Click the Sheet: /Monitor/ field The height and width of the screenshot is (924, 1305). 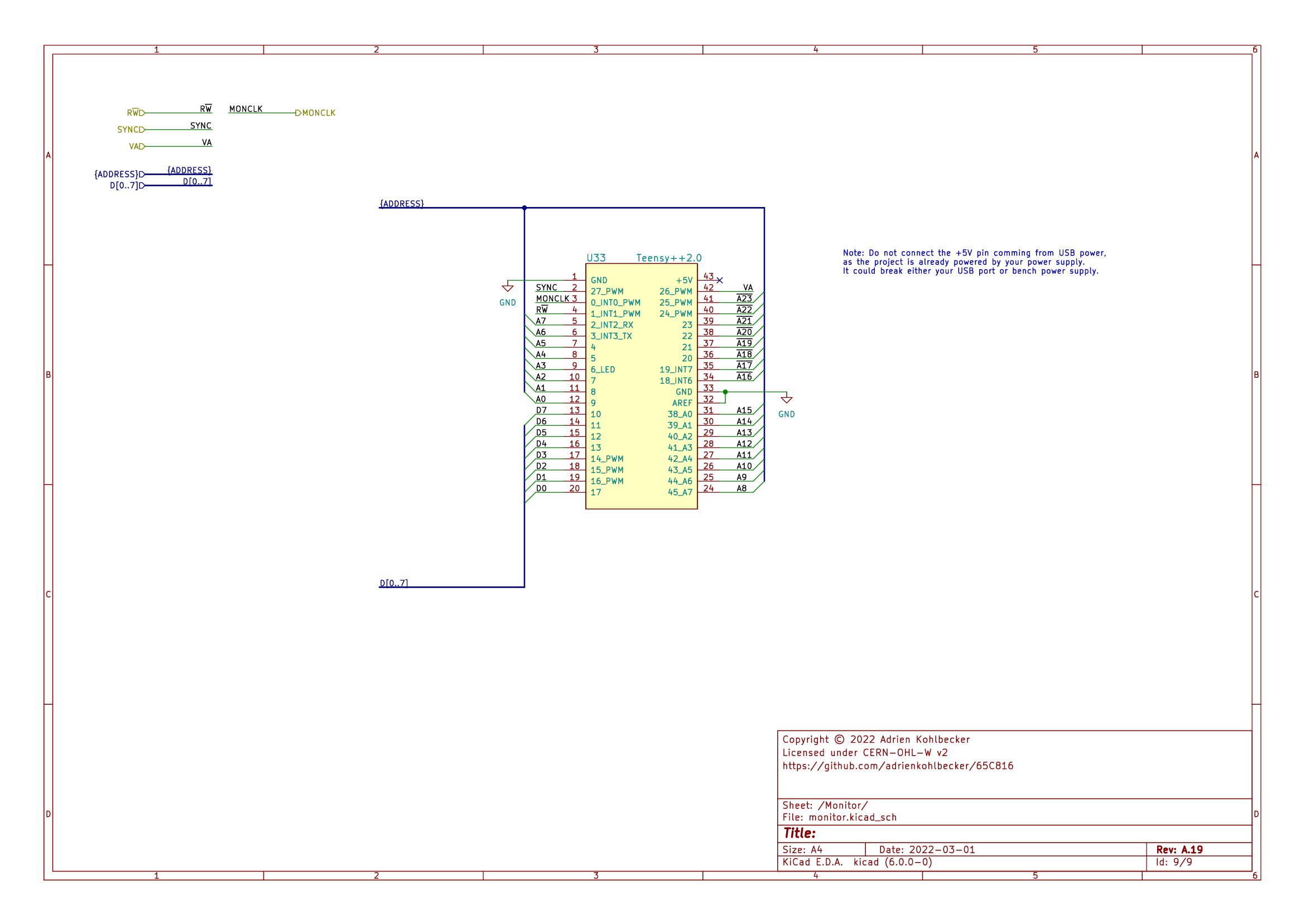[x=824, y=805]
